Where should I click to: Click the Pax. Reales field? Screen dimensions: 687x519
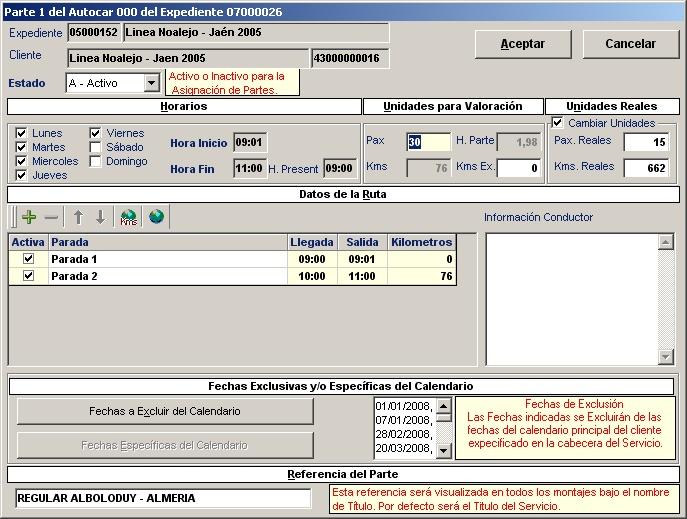click(646, 142)
